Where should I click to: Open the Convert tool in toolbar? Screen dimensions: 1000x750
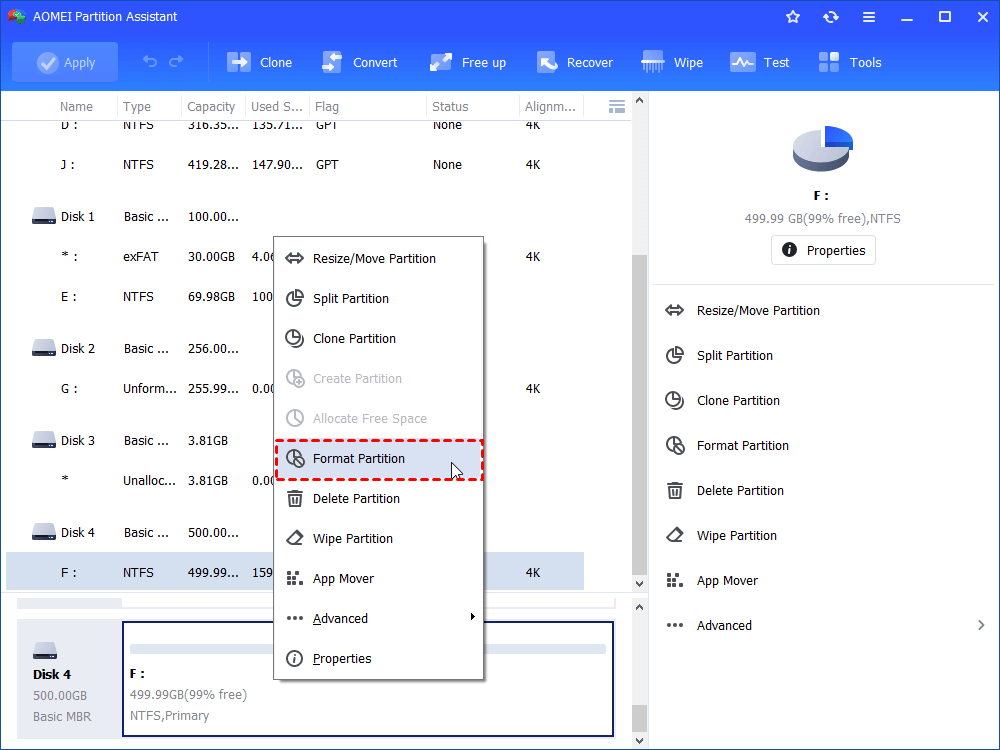click(x=333, y=62)
